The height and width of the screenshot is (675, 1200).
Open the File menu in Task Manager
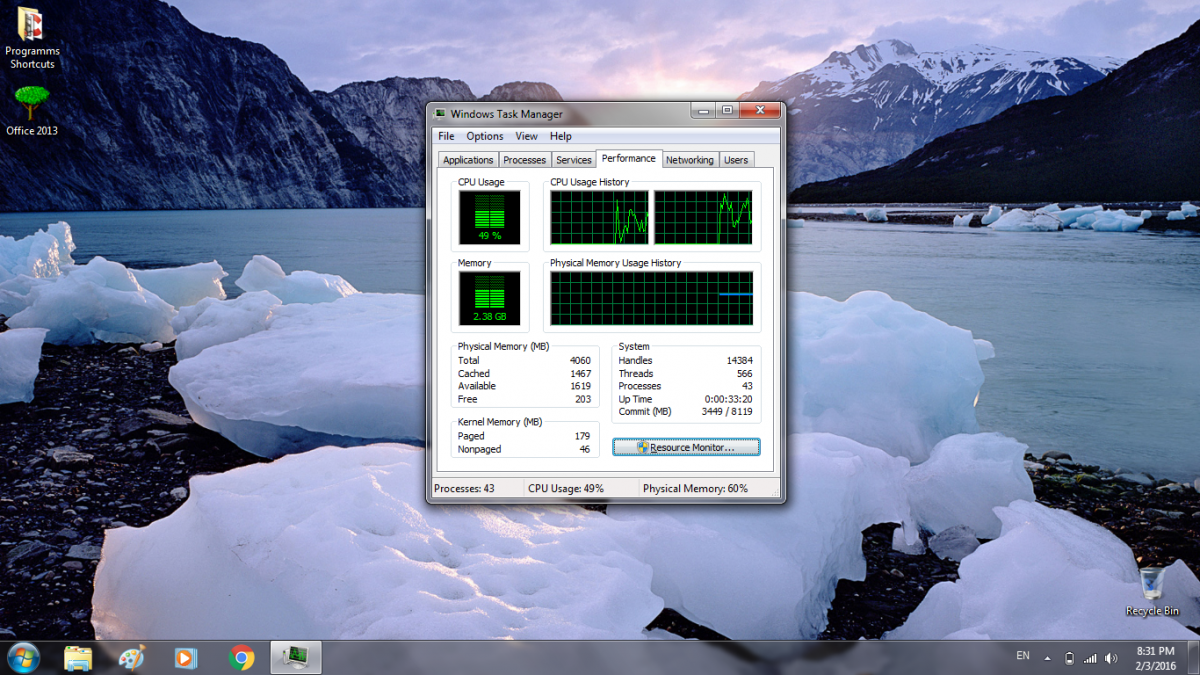click(446, 136)
